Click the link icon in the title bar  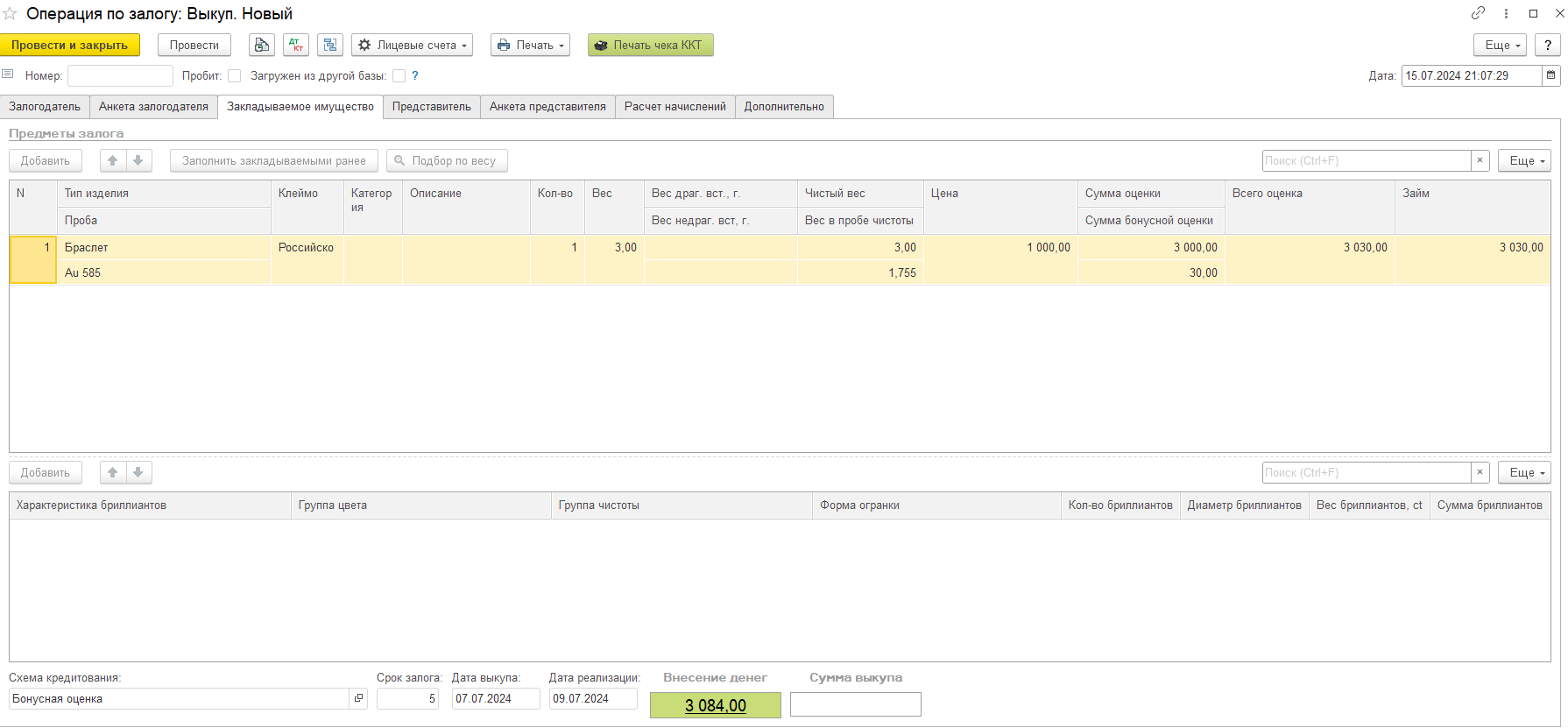[1479, 13]
